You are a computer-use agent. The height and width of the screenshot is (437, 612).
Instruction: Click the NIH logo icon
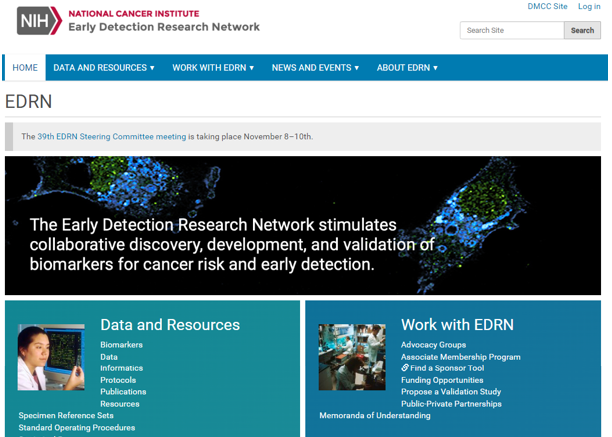(x=39, y=20)
